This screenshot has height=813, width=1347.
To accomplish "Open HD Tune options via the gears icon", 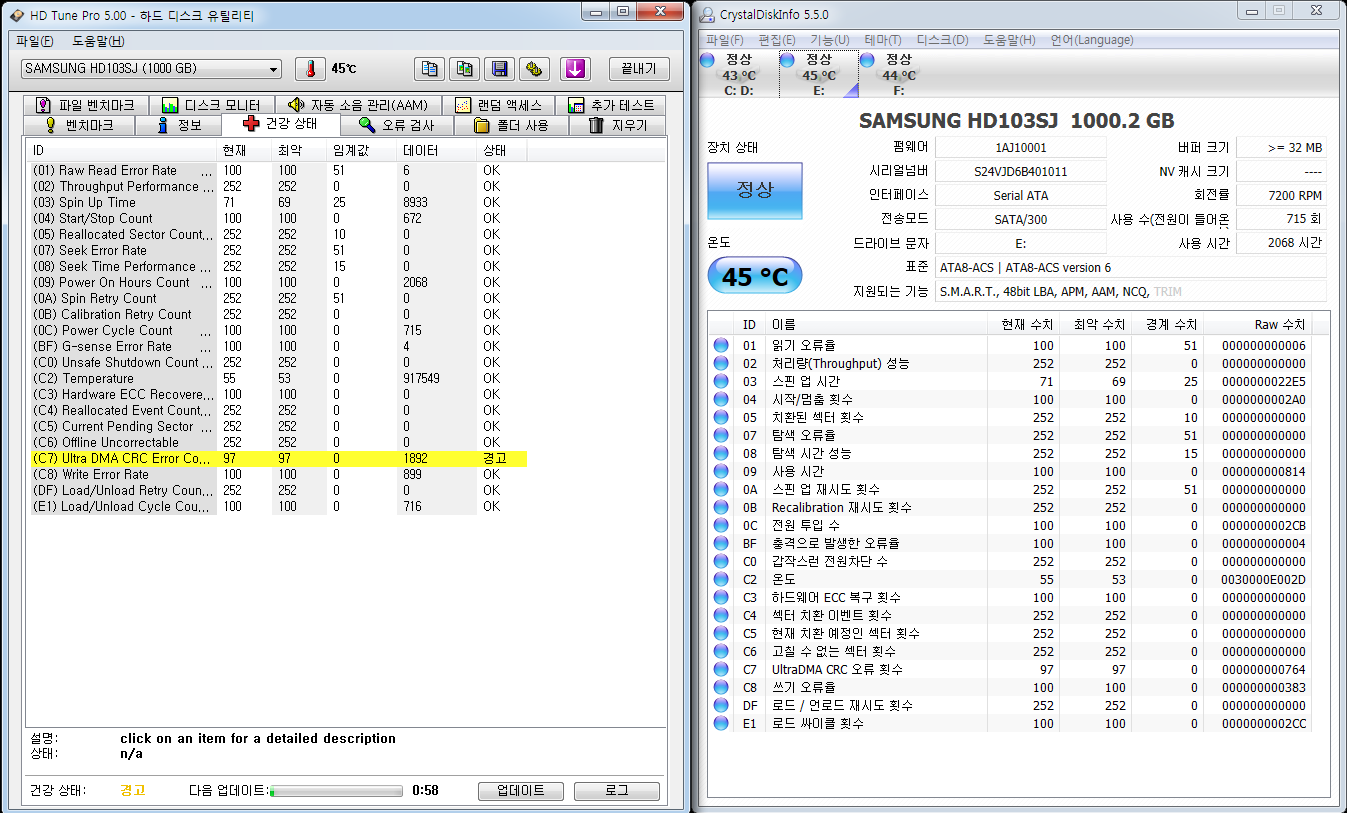I will click(534, 69).
